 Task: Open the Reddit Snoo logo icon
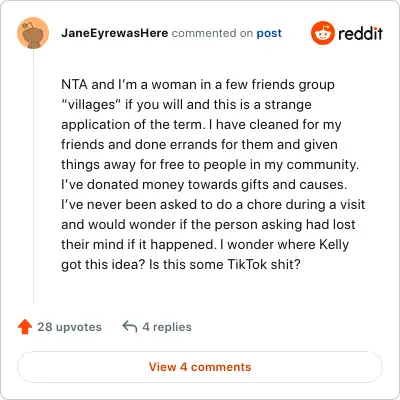click(x=322, y=33)
